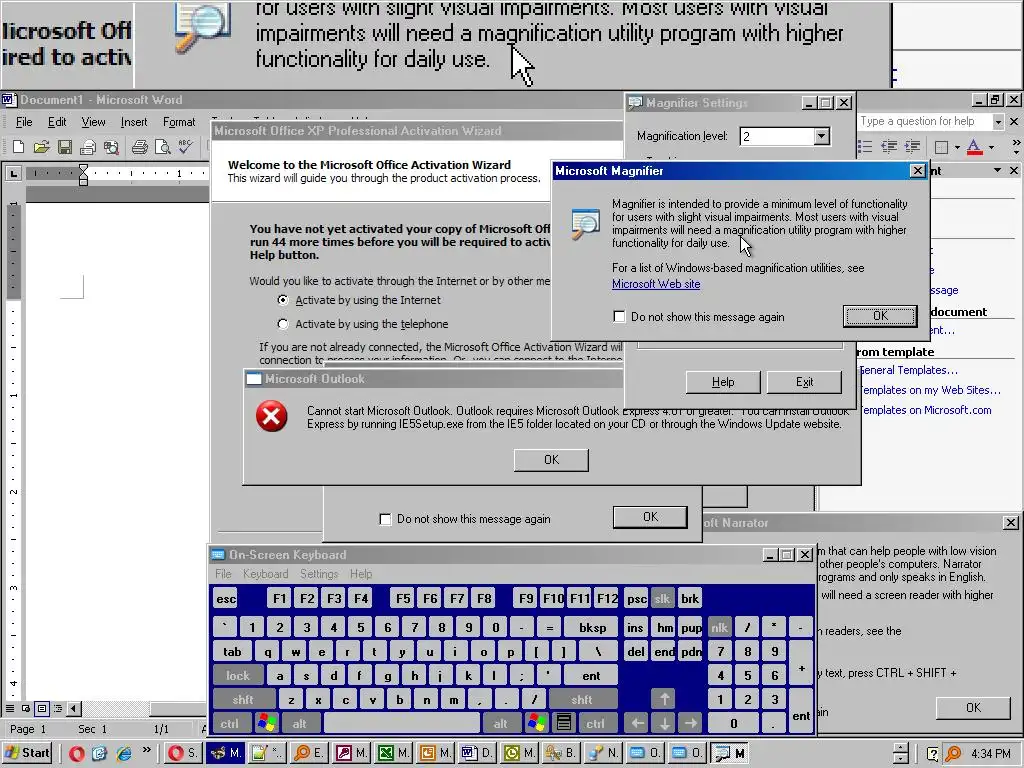The width and height of the screenshot is (1024, 768).
Task: Click OK in Microsoft Outlook error dialog
Action: coord(551,460)
